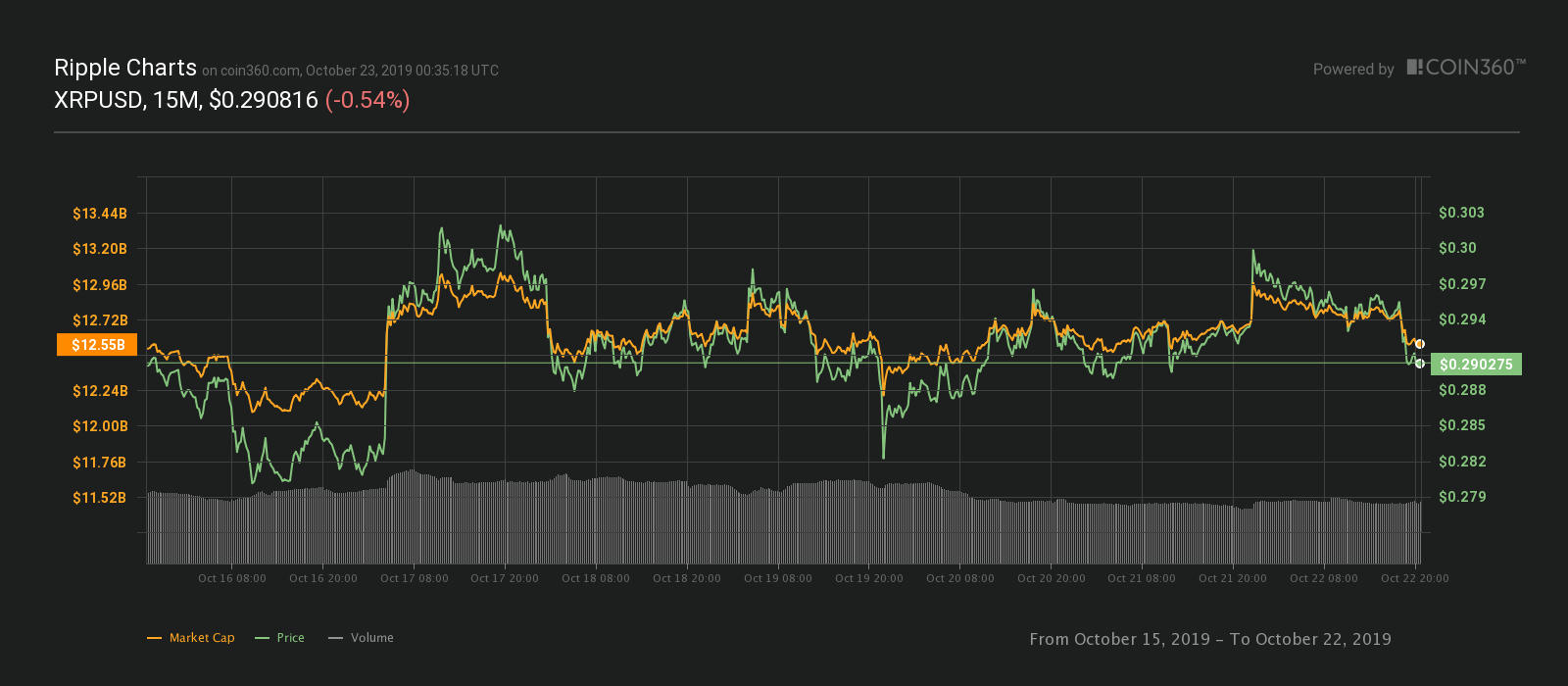Click the $13.20B axis label

[100, 249]
